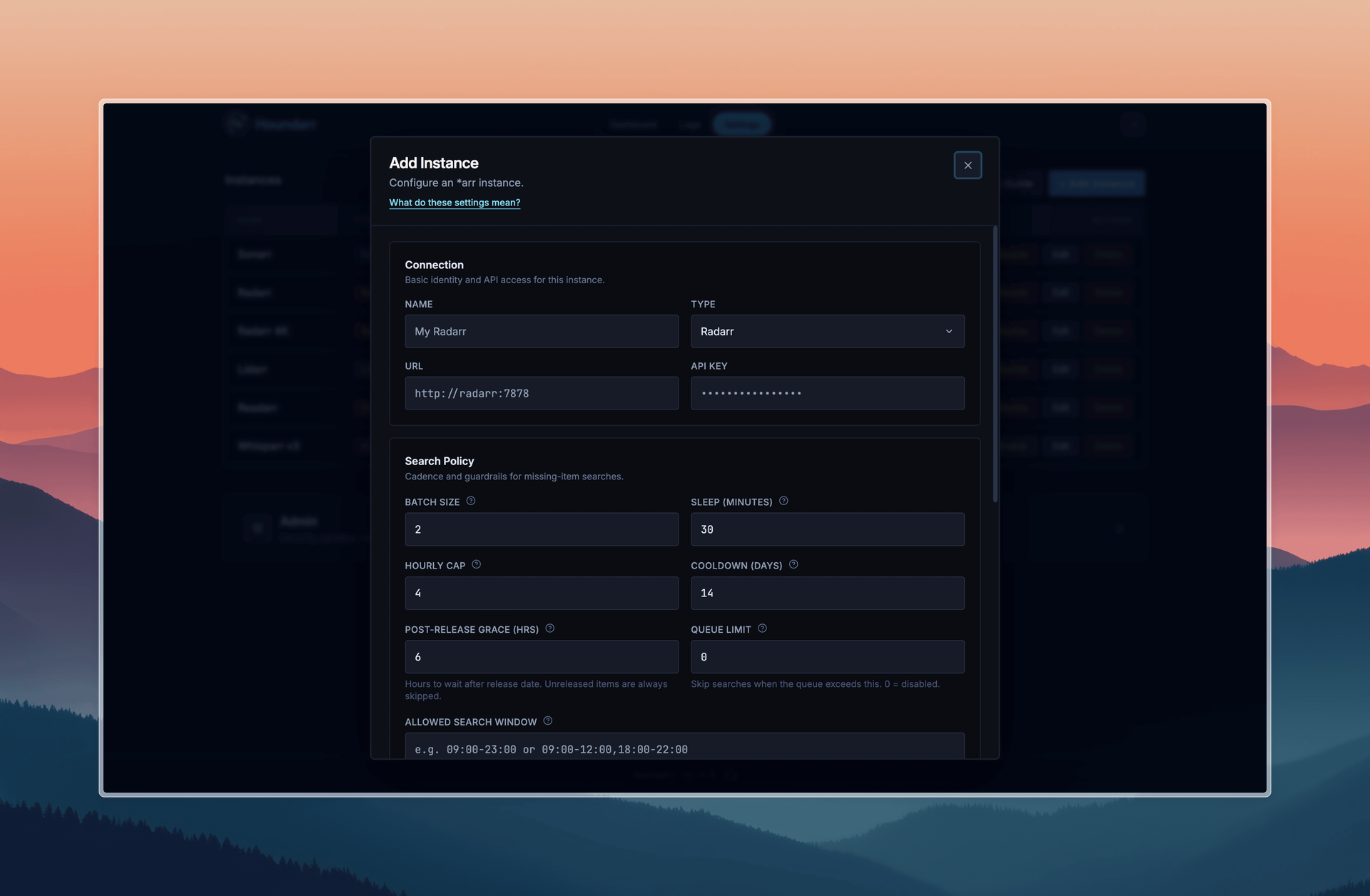Click the URL field with http://radarr:7878
Viewport: 1370px width, 896px height.
pyautogui.click(x=542, y=393)
